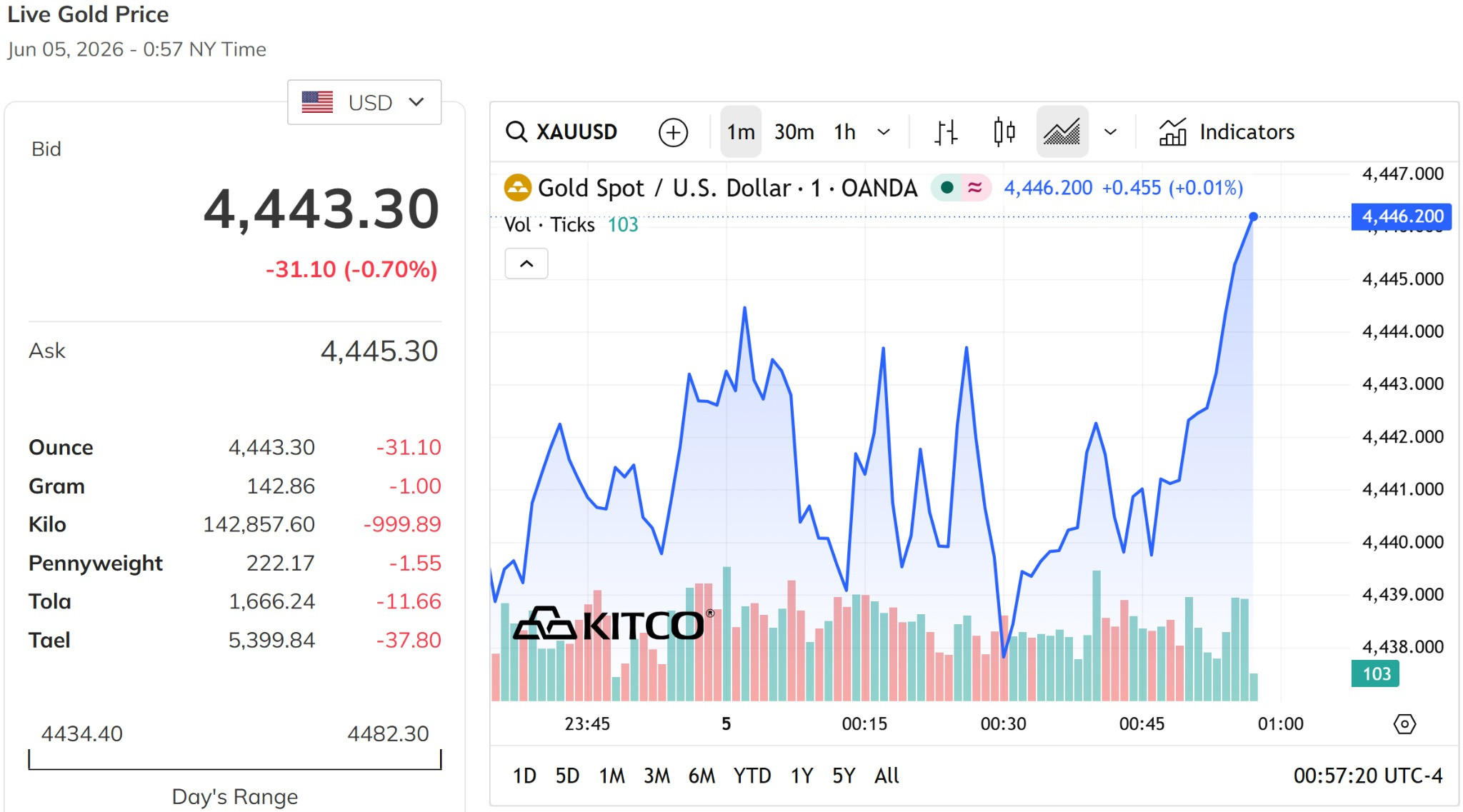Click the Day's Range bar
Image resolution: width=1463 pixels, height=812 pixels.
tap(235, 760)
